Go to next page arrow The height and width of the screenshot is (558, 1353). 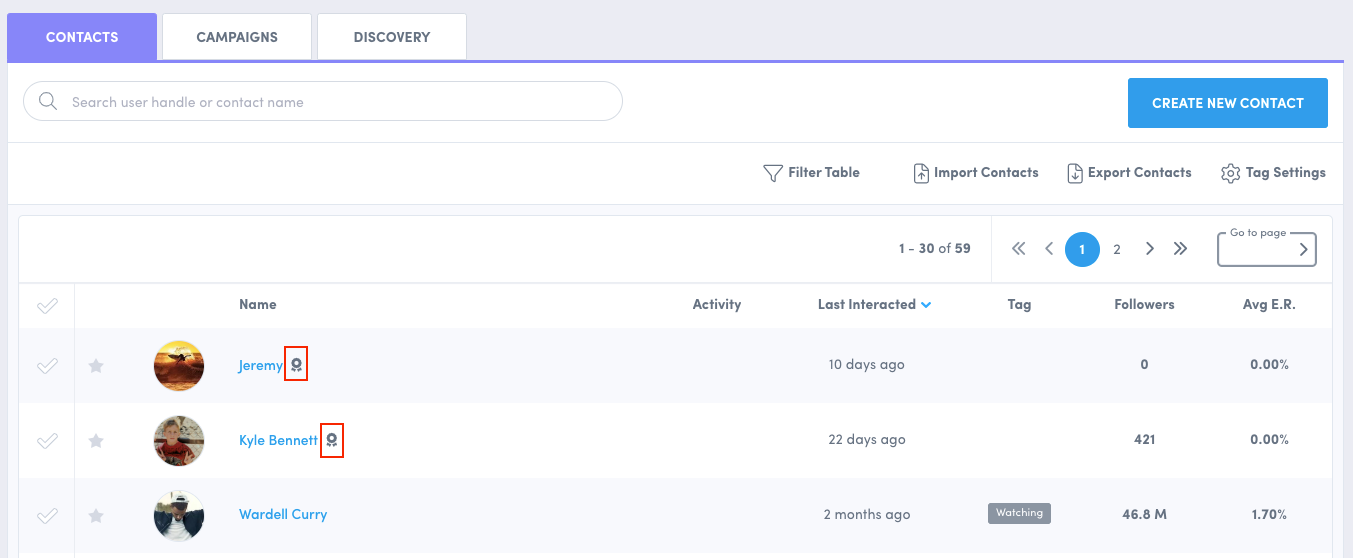[x=1150, y=249]
